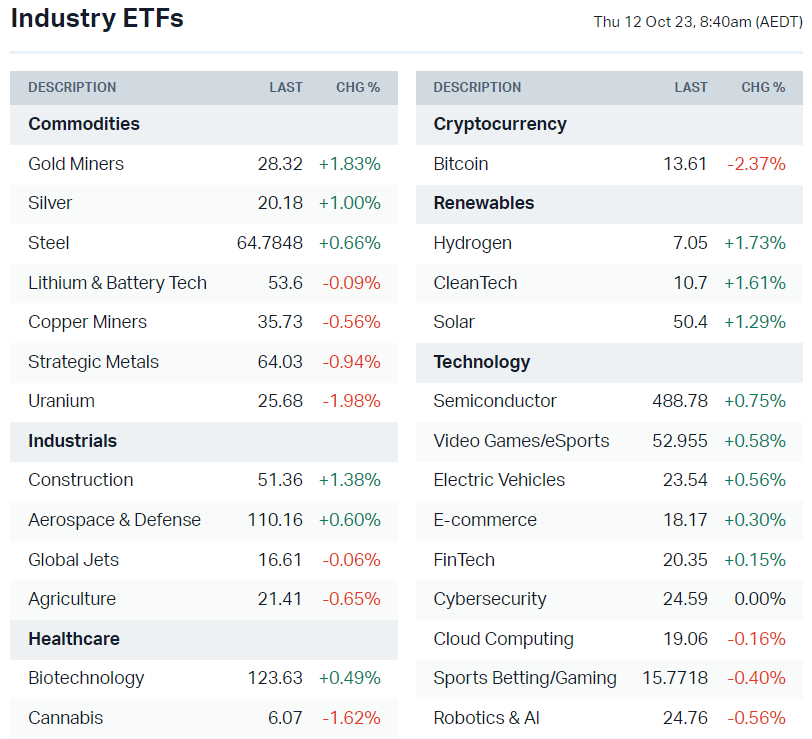Click the Robotics & AI ETF
Image resolution: width=812 pixels, height=739 pixels.
pyautogui.click(x=486, y=718)
